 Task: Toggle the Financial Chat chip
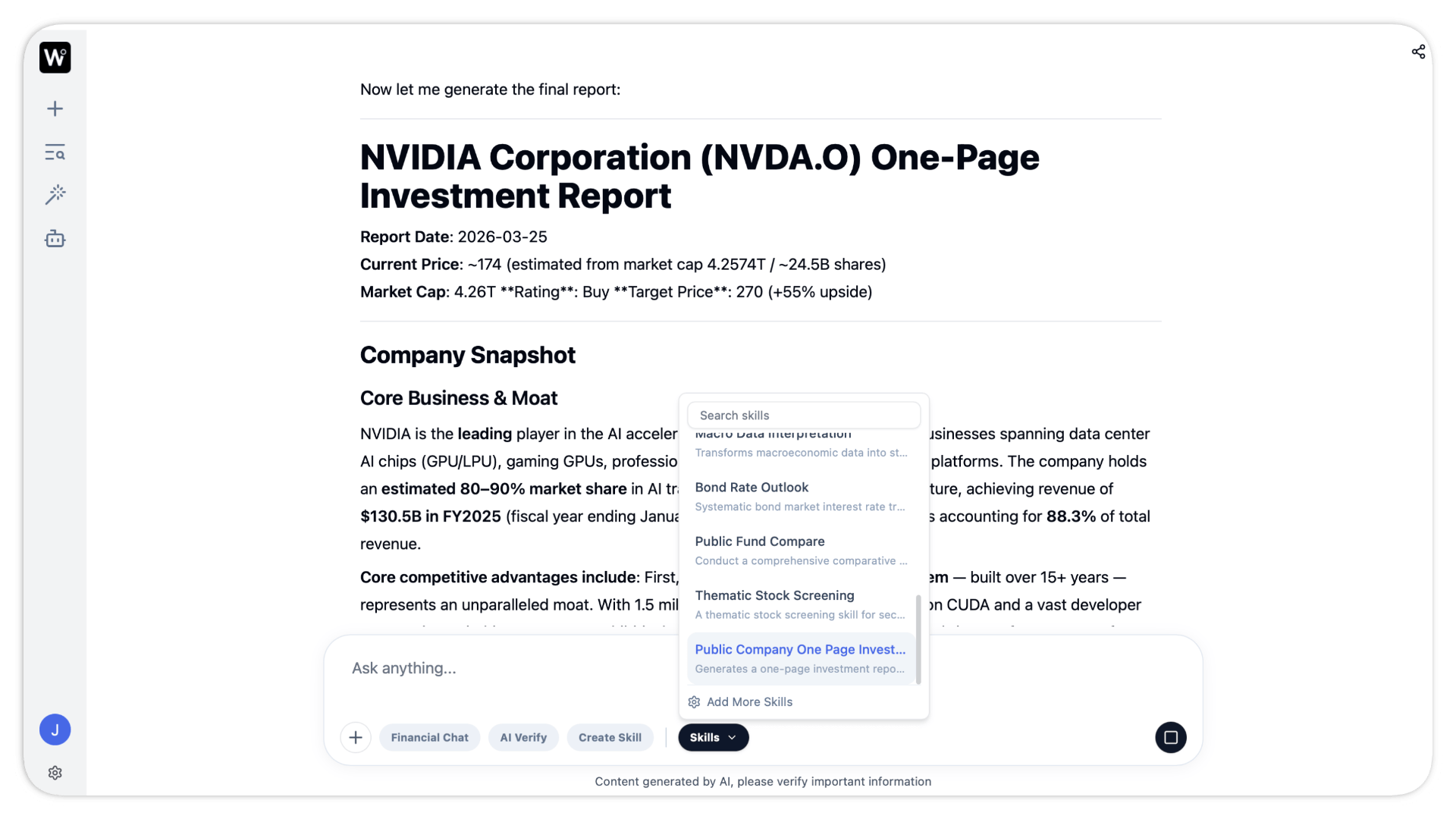pyautogui.click(x=429, y=737)
